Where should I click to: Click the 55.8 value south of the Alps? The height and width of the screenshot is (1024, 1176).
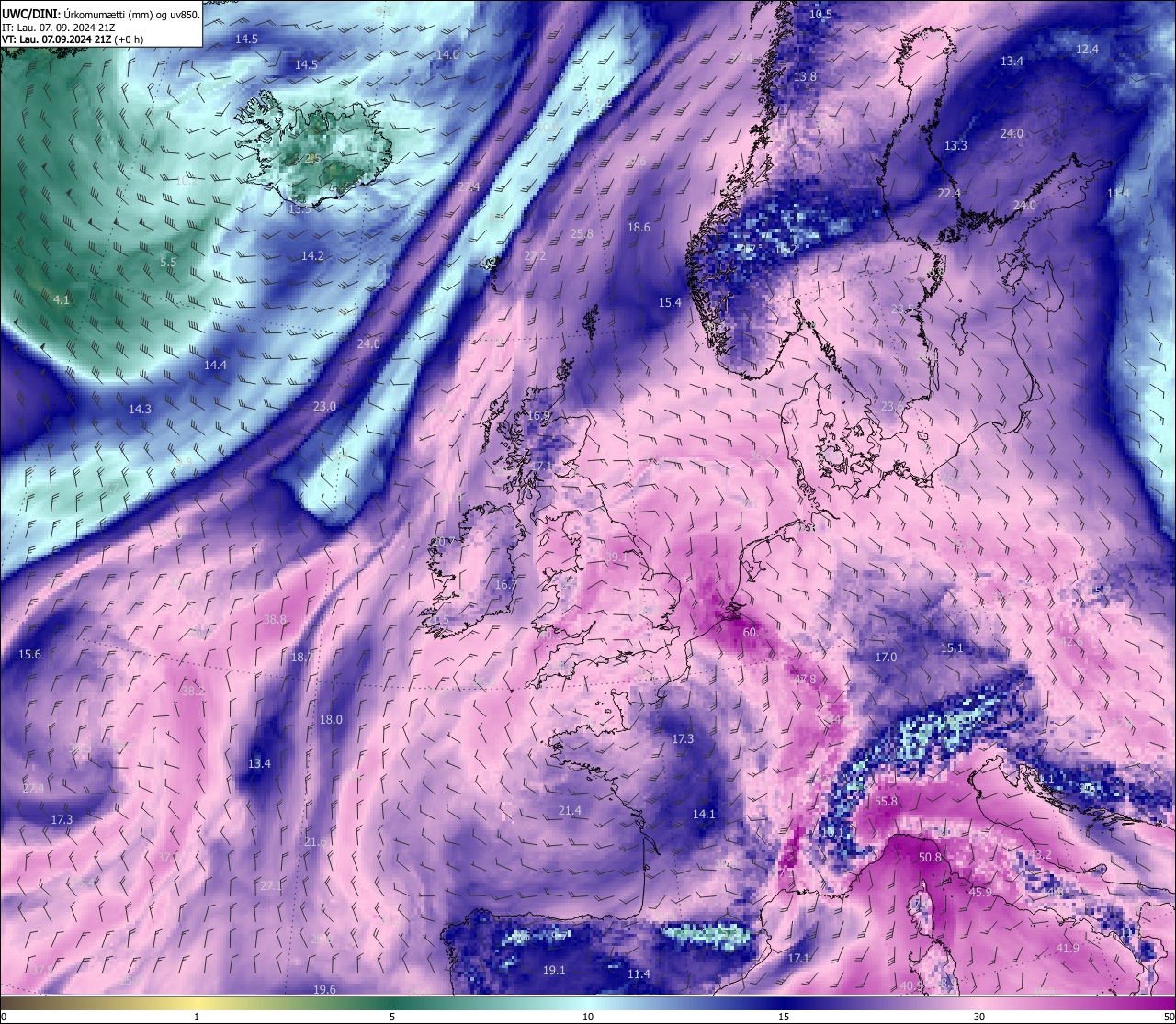click(x=886, y=802)
